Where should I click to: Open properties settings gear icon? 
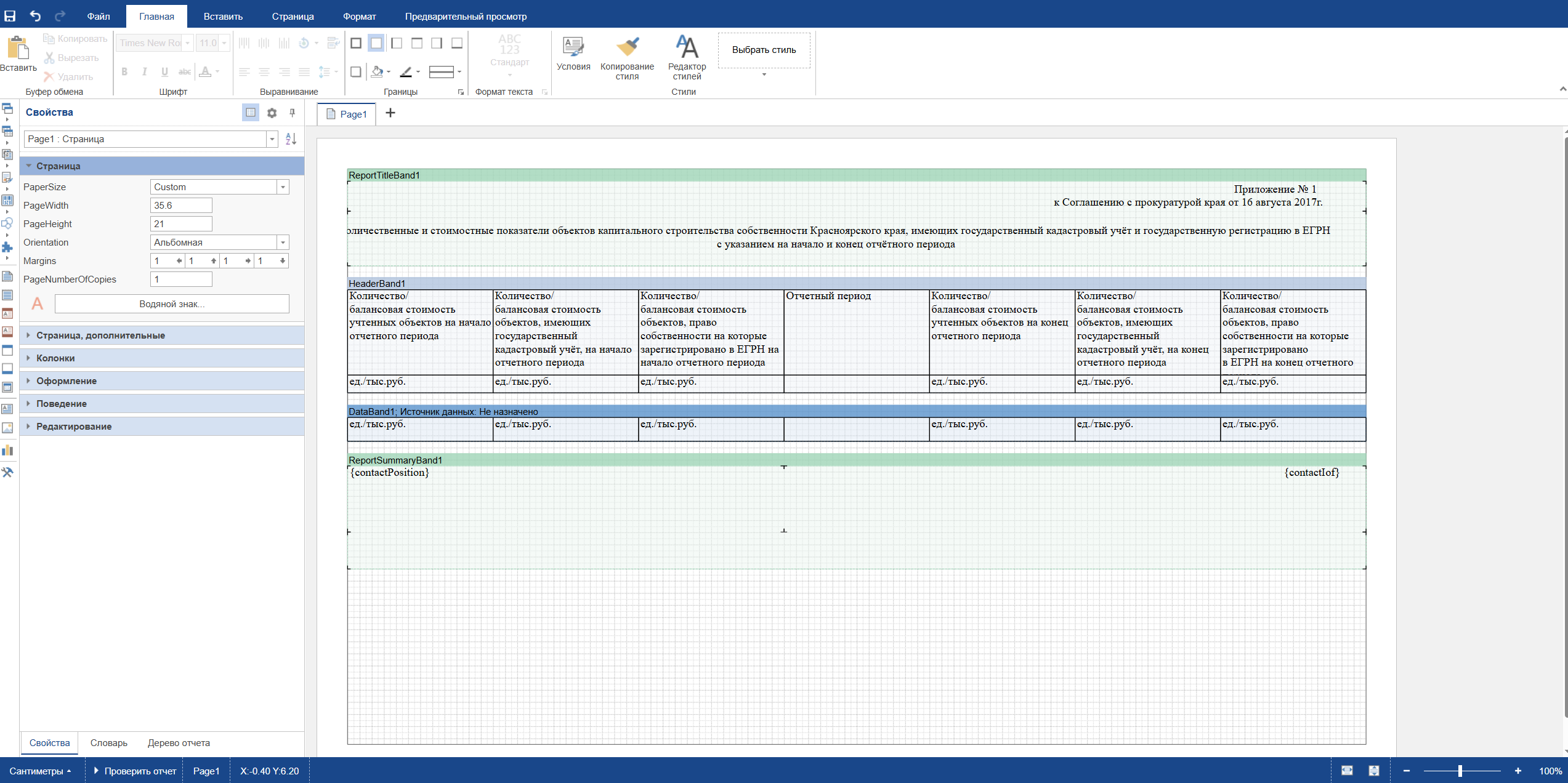pyautogui.click(x=272, y=113)
